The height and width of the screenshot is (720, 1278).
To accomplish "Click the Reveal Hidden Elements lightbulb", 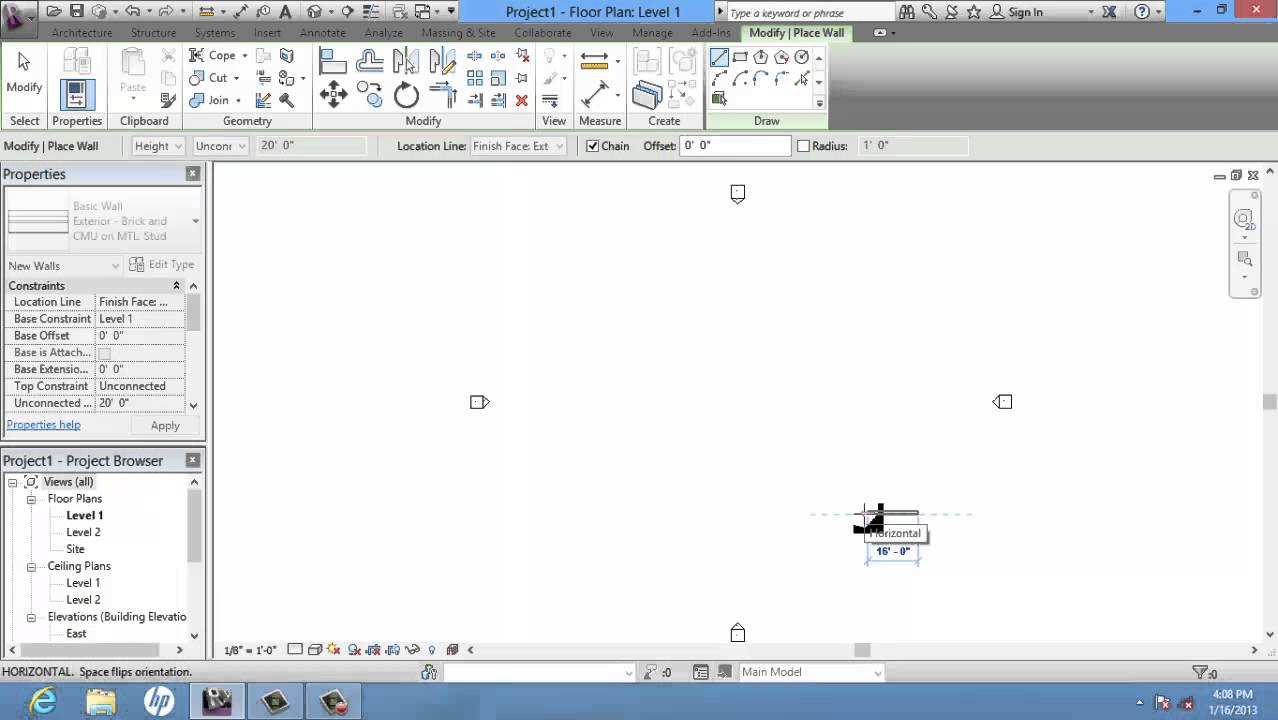I will (x=432, y=650).
